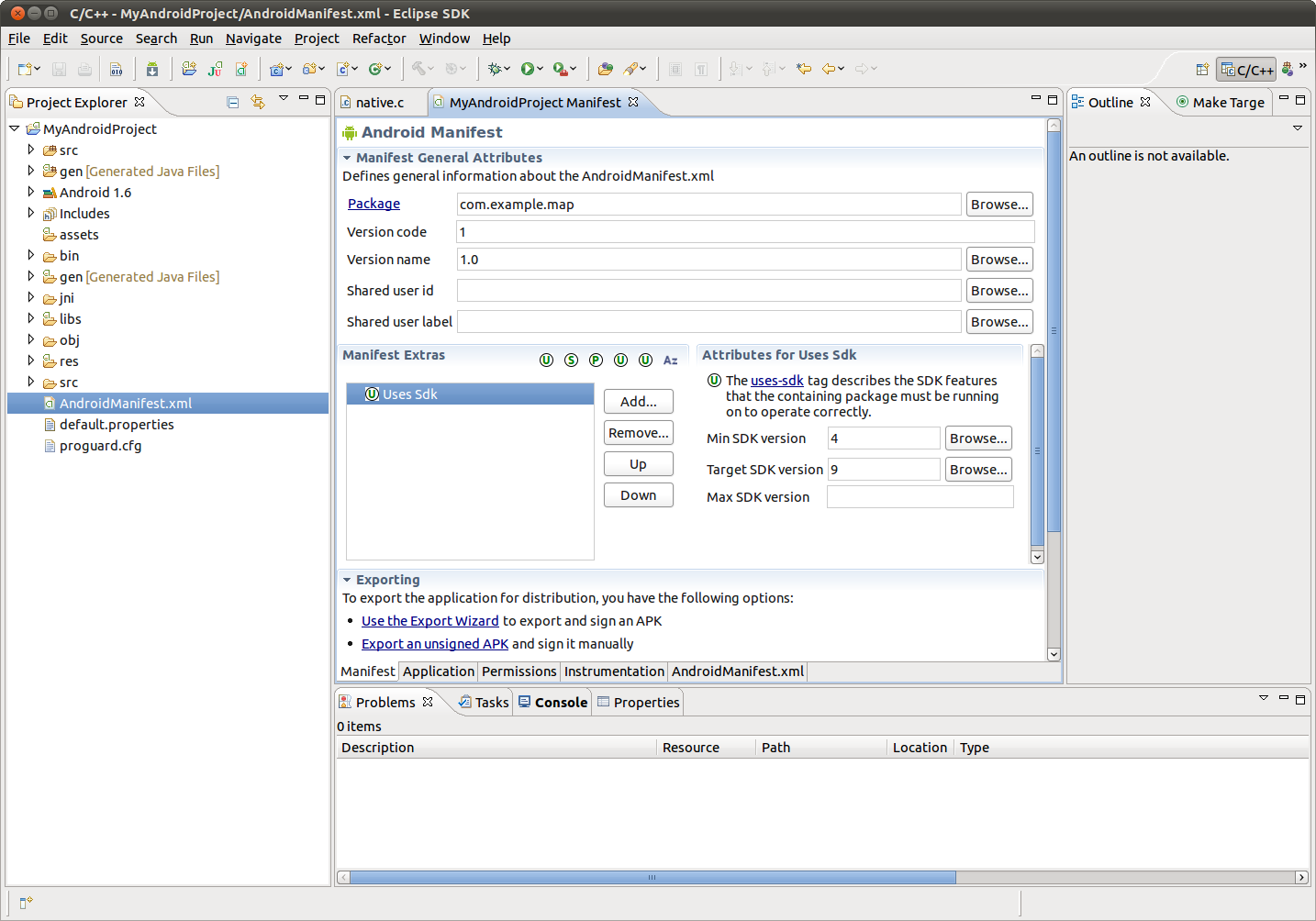Click the Max SDK version input field
The image size is (1316, 921).
point(920,497)
